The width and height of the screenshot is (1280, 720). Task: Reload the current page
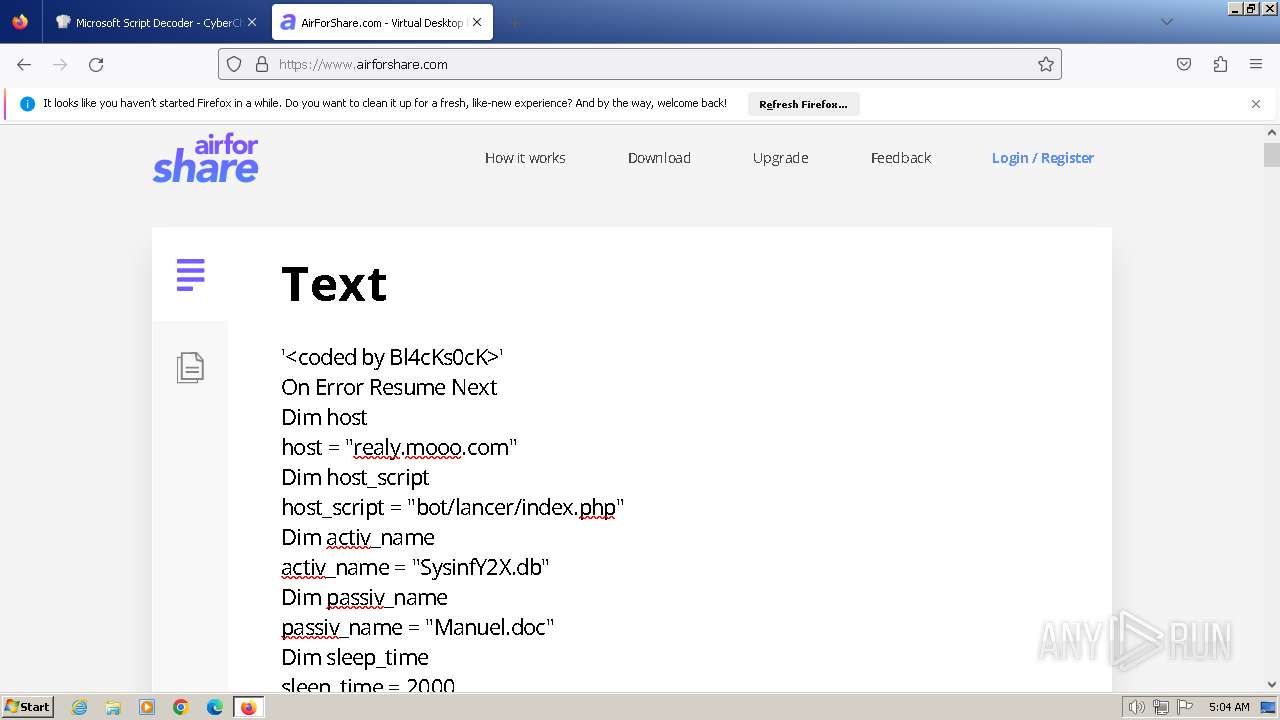click(x=96, y=64)
